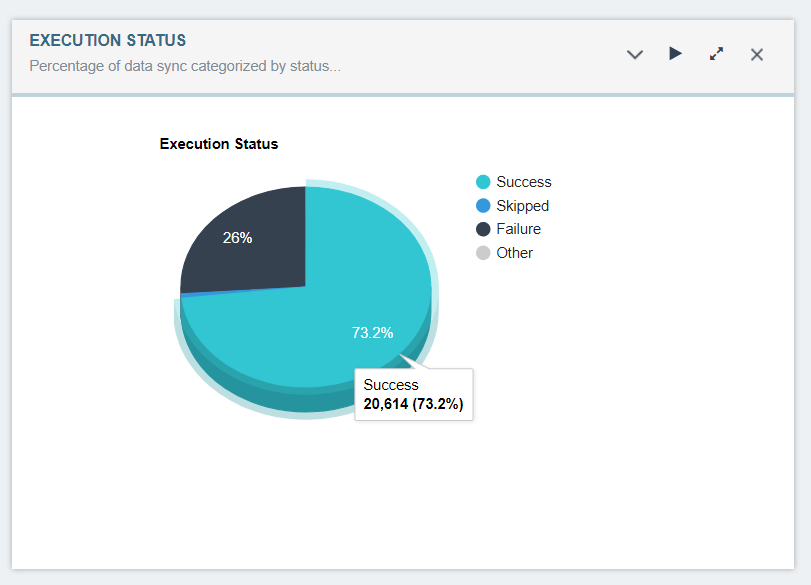The image size is (811, 585).
Task: Click the blue Skipped legend dot
Action: click(481, 205)
